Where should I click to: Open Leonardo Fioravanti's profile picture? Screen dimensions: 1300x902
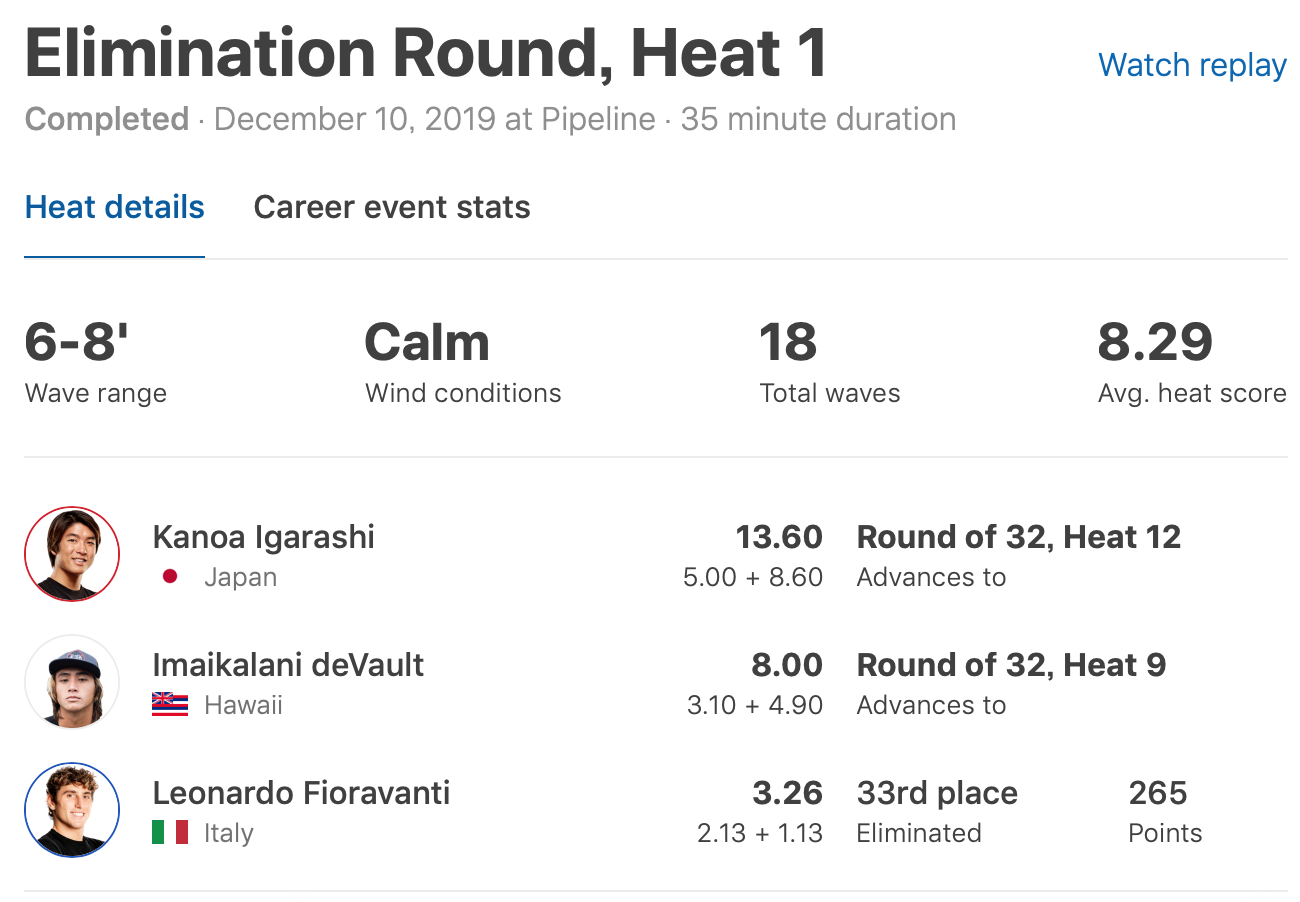point(72,811)
